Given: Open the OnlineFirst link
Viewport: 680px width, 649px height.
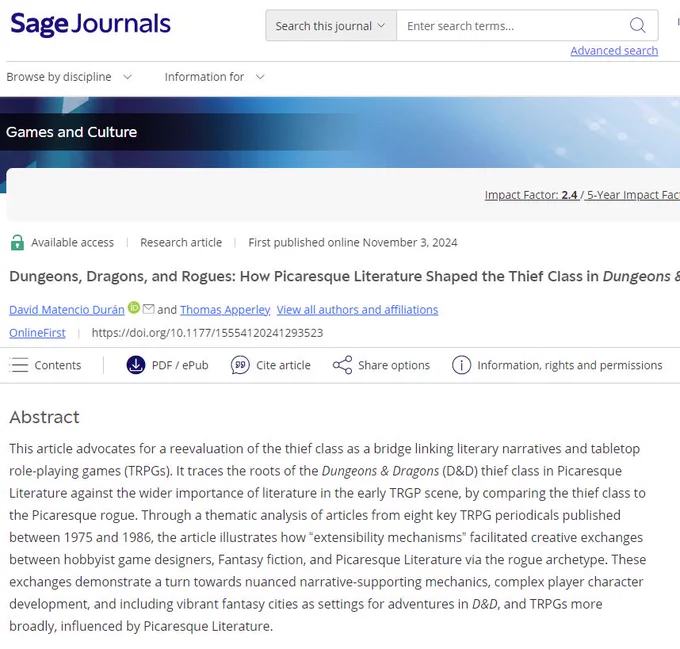Looking at the screenshot, I should [37, 333].
